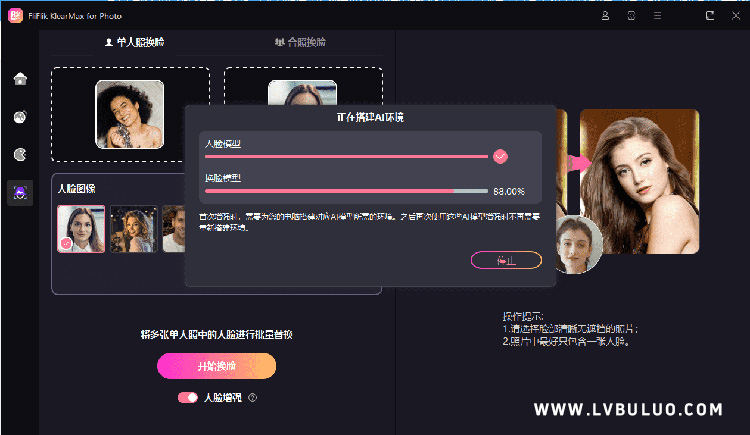This screenshot has height=435, width=750.
Task: Click the pink-orange 开始换脸 button
Action: click(217, 366)
